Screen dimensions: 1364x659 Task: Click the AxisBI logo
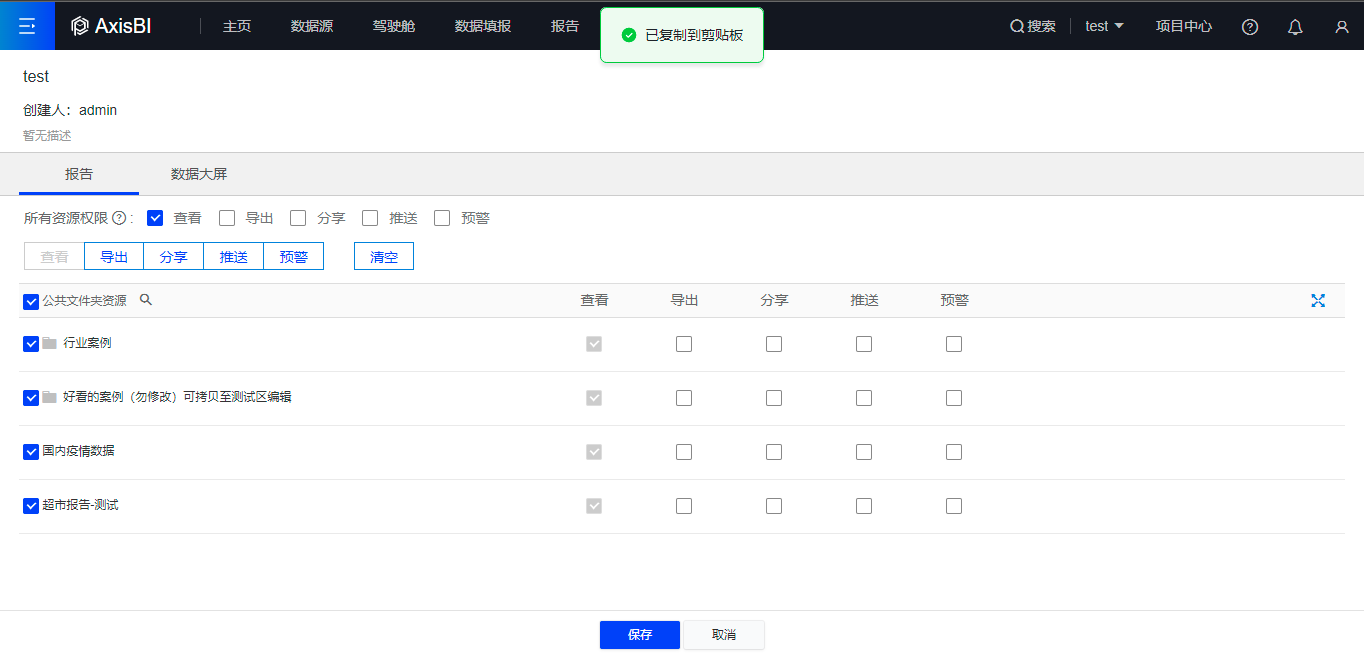tap(111, 26)
